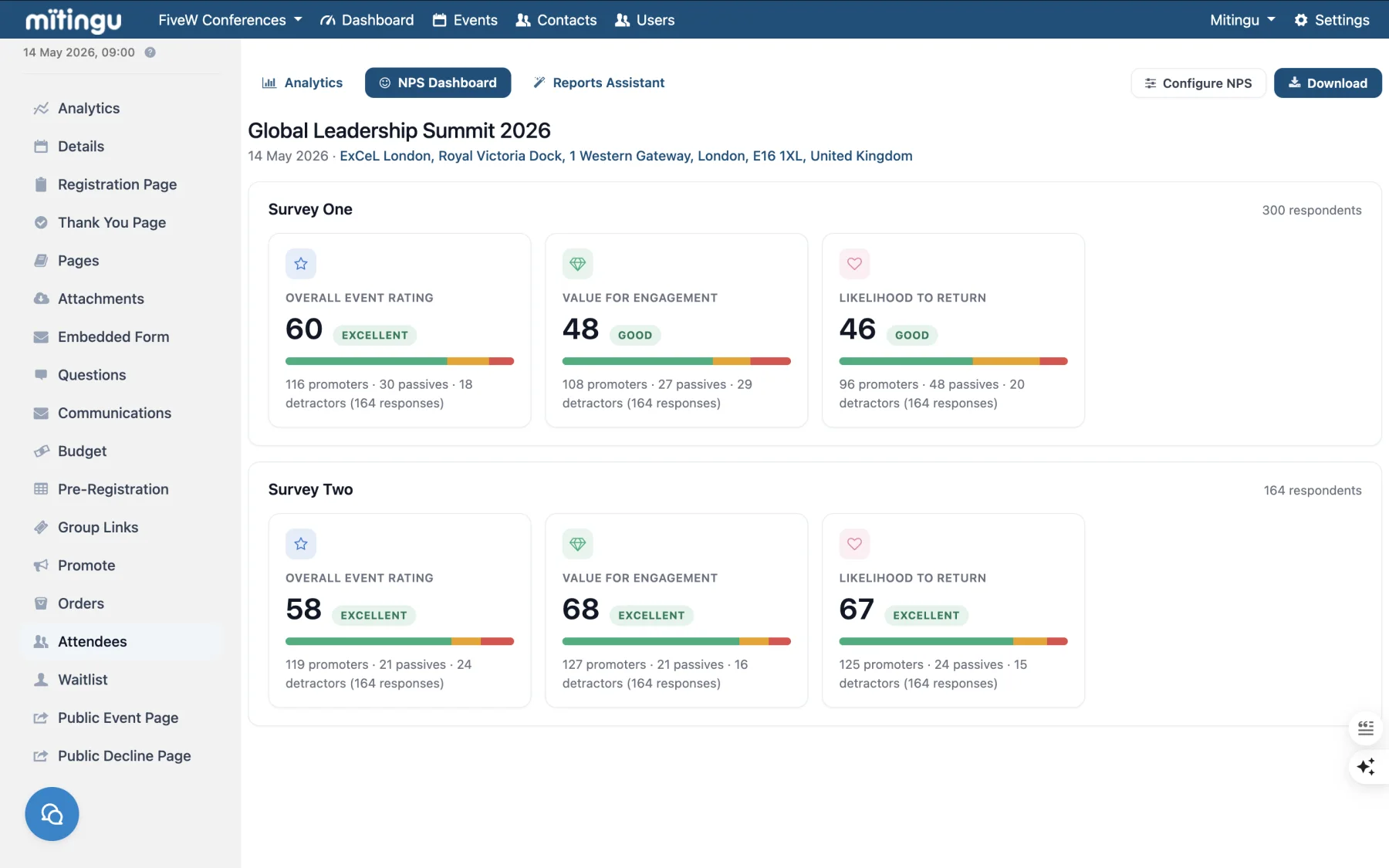
Task: Click star icon in Survey One Overall Rating
Action: click(301, 264)
